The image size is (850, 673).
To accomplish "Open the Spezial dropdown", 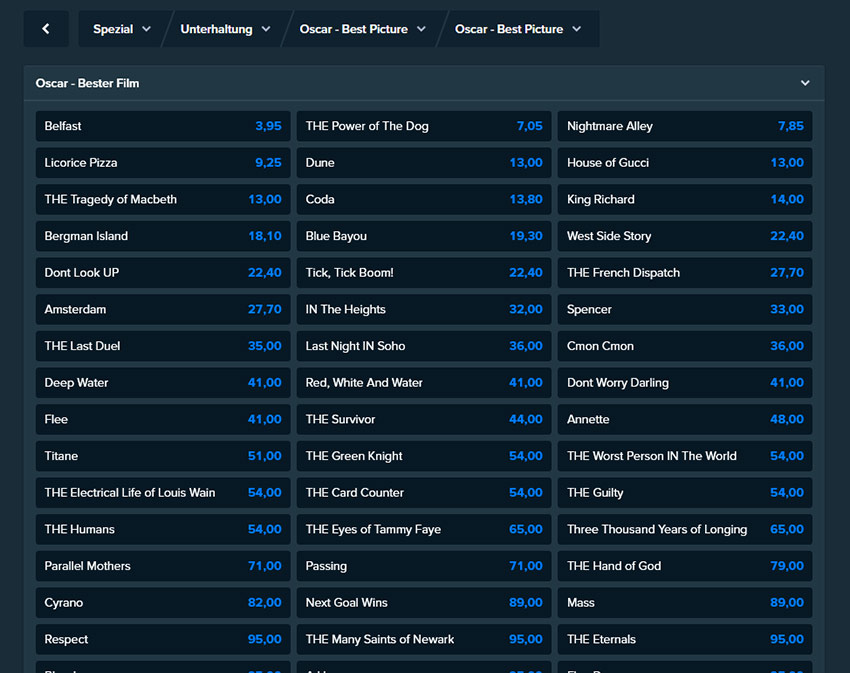I will [122, 29].
